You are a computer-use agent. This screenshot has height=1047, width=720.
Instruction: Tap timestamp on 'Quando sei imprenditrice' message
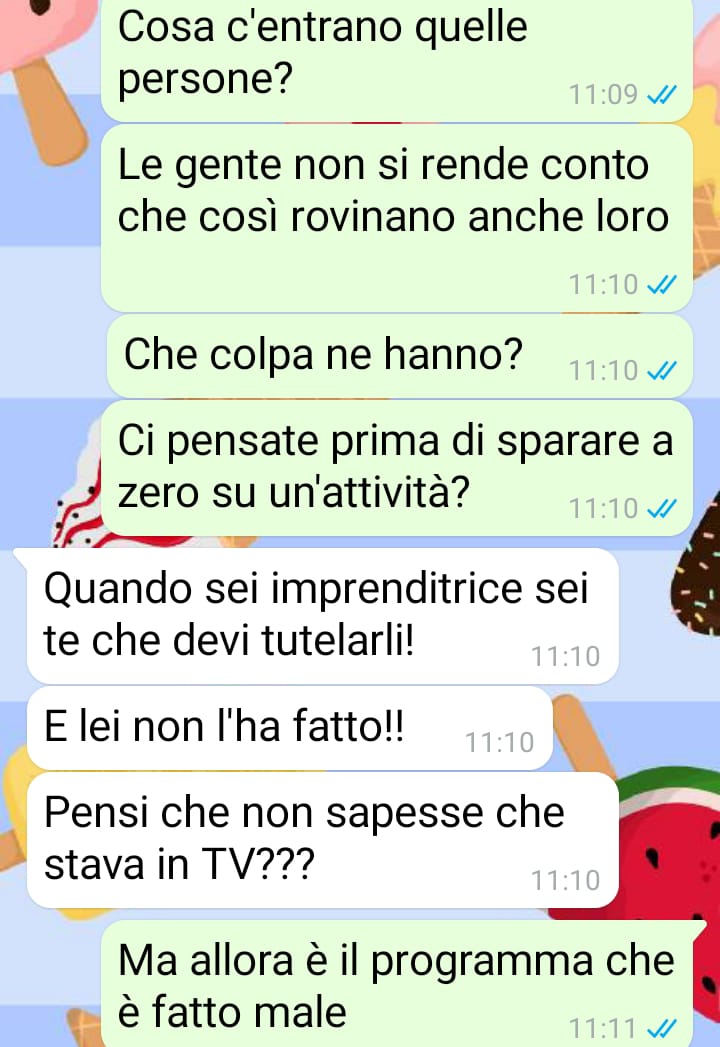click(565, 657)
